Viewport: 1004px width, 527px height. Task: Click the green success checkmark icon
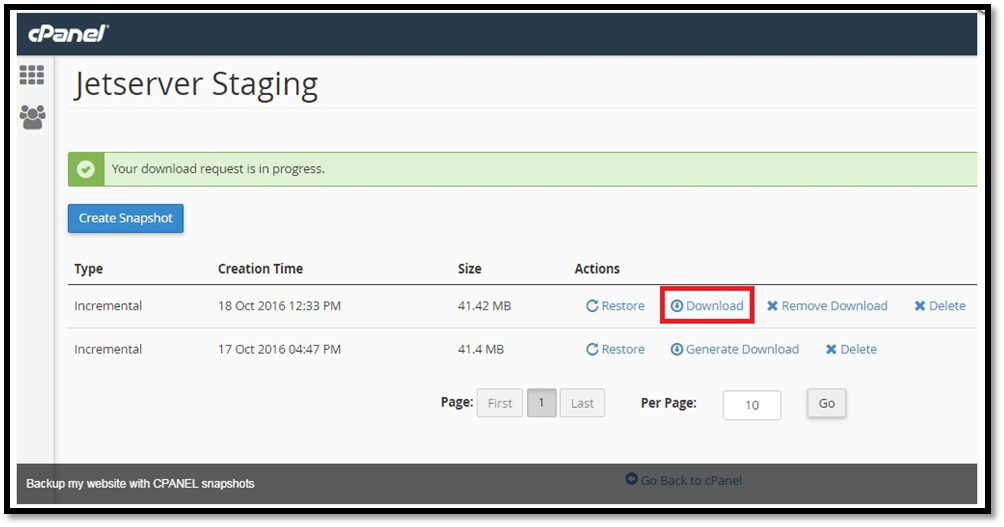pyautogui.click(x=86, y=169)
